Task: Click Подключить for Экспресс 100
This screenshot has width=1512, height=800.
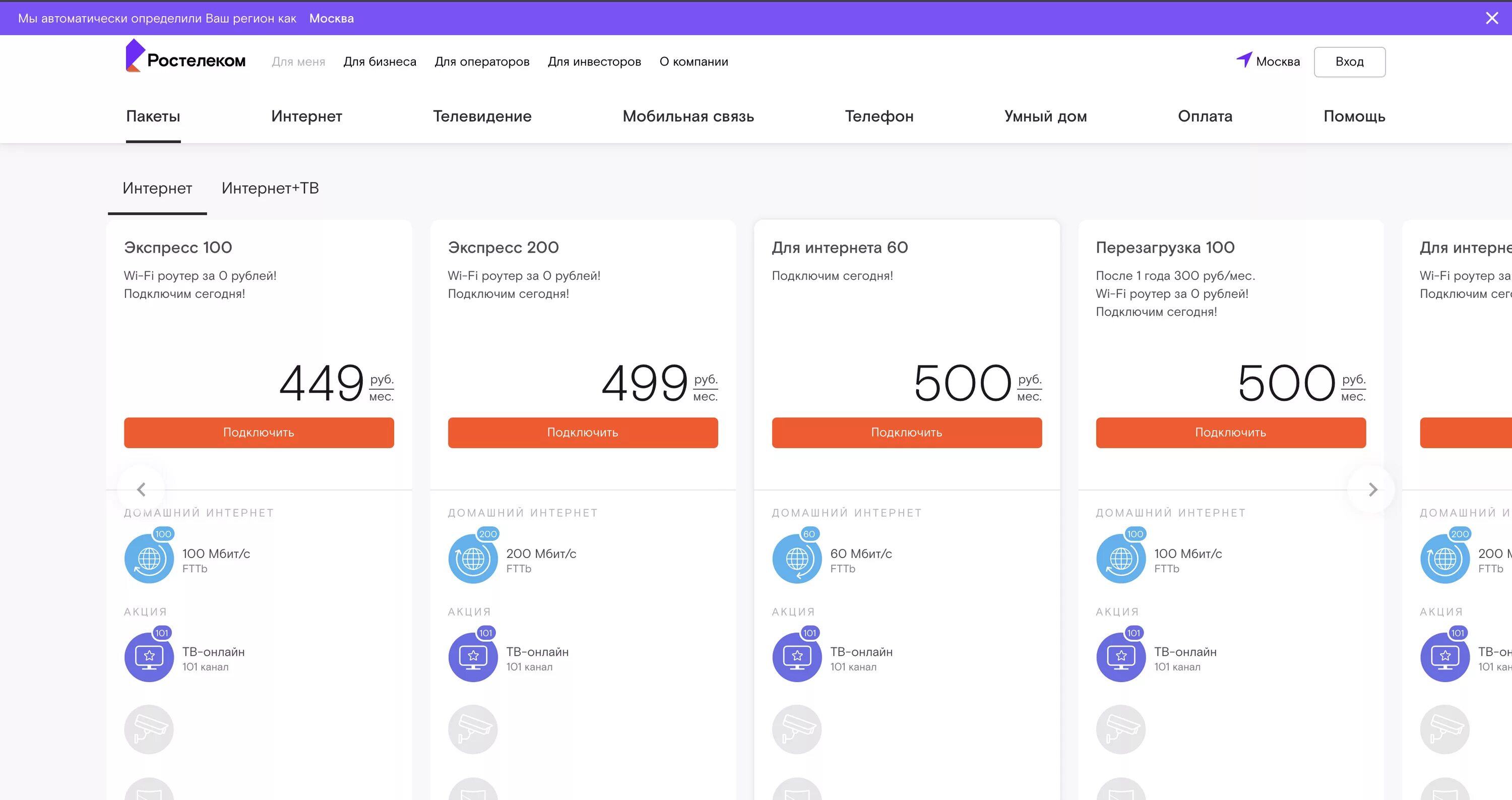Action: click(x=259, y=433)
